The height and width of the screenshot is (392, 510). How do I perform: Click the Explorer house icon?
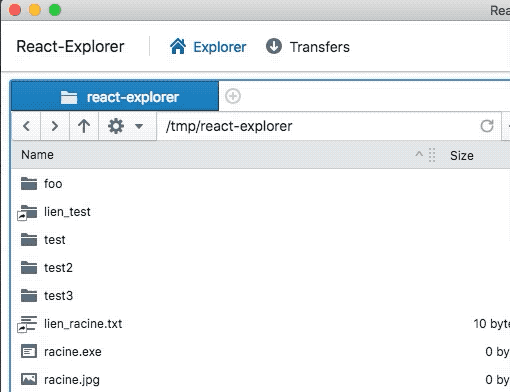[178, 46]
